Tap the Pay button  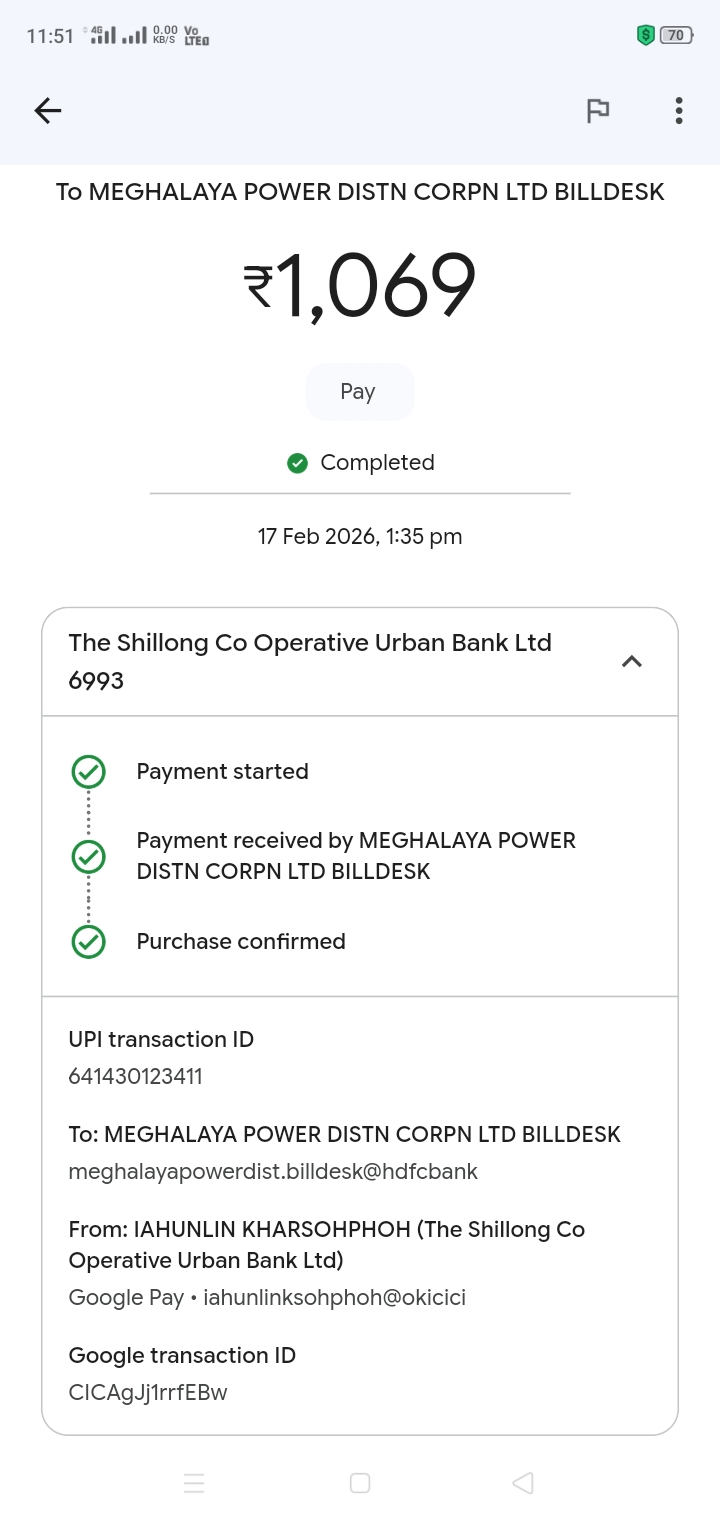coord(359,392)
